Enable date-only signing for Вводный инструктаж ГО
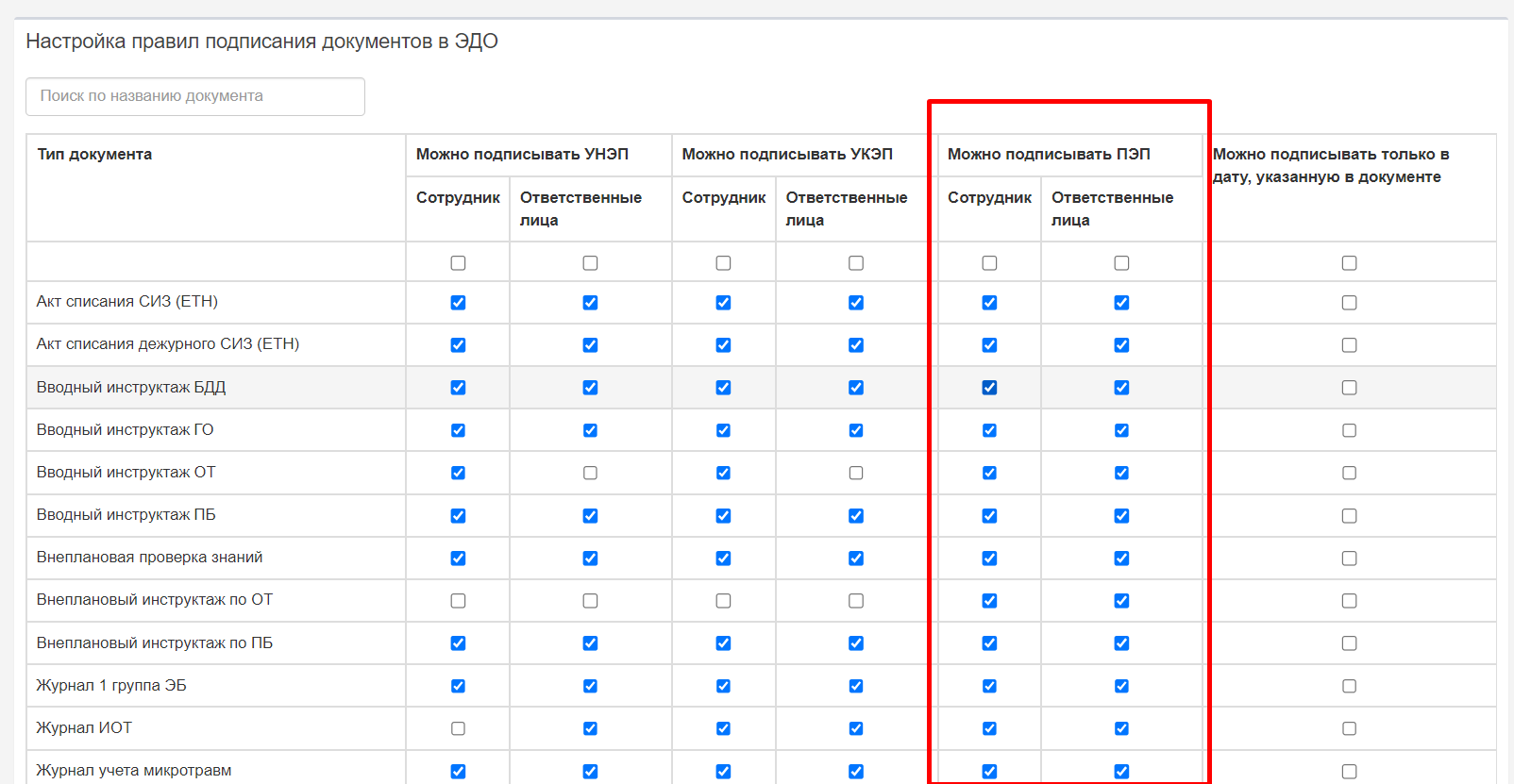1514x784 pixels. [x=1350, y=430]
